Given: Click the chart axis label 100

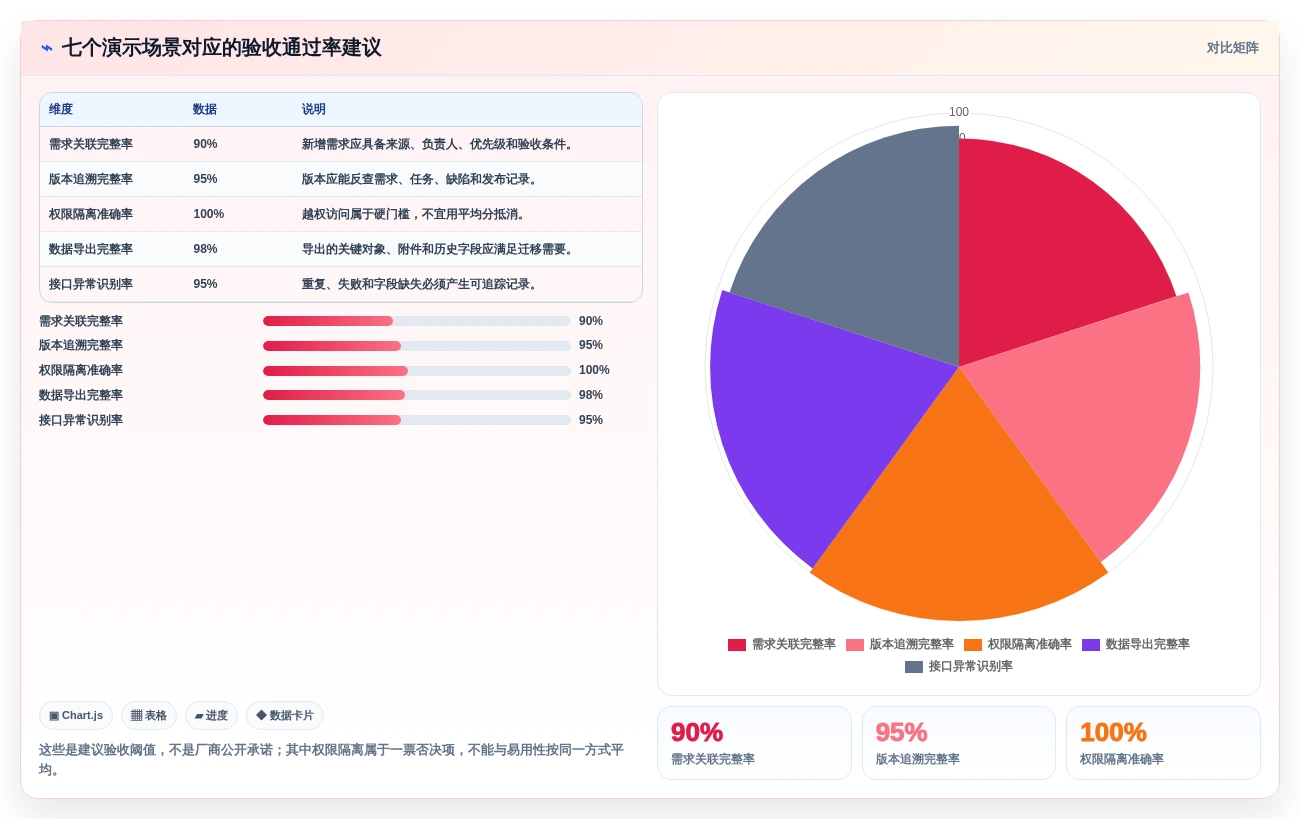Looking at the screenshot, I should (x=959, y=112).
